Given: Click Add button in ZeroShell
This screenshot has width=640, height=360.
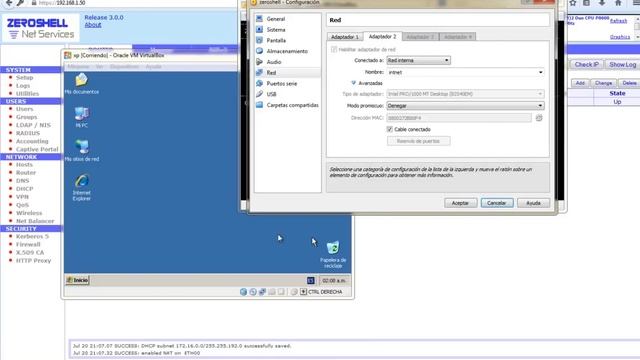Looking at the screenshot, I should point(580,83).
